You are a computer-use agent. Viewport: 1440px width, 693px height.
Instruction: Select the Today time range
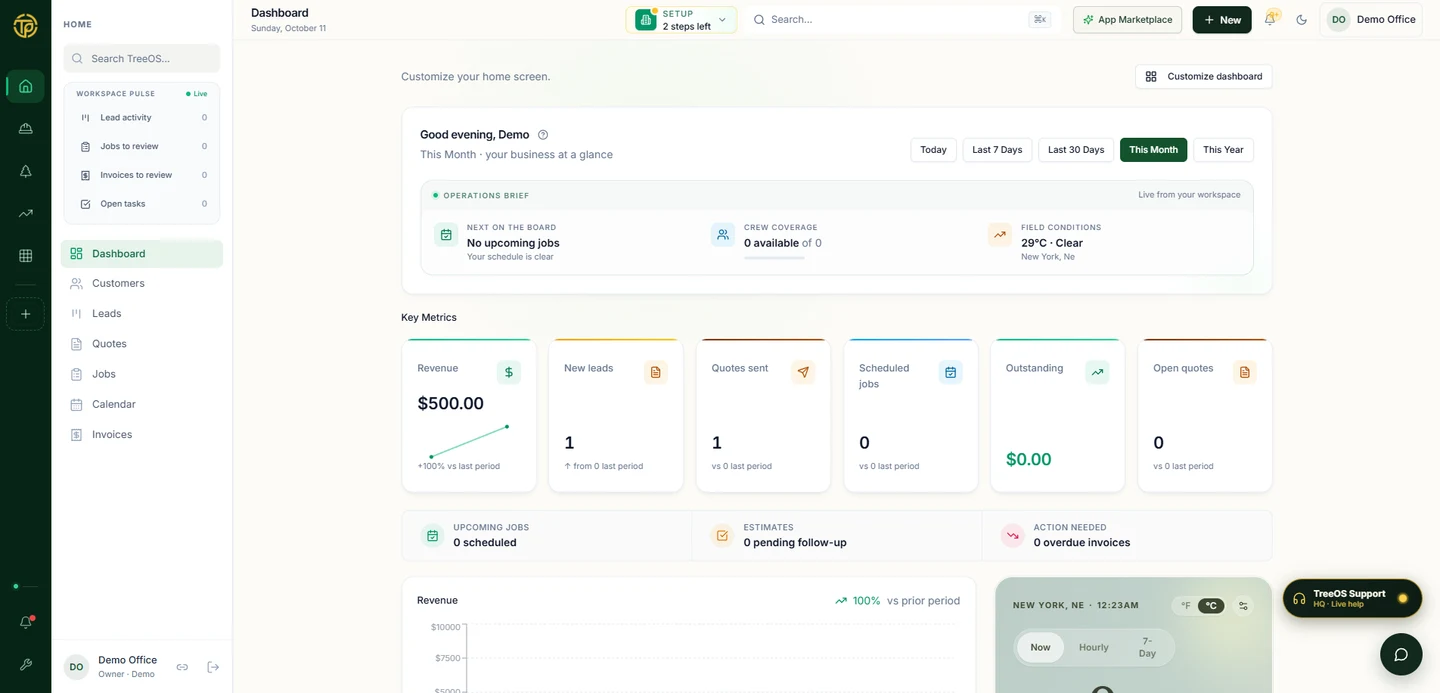coord(933,150)
